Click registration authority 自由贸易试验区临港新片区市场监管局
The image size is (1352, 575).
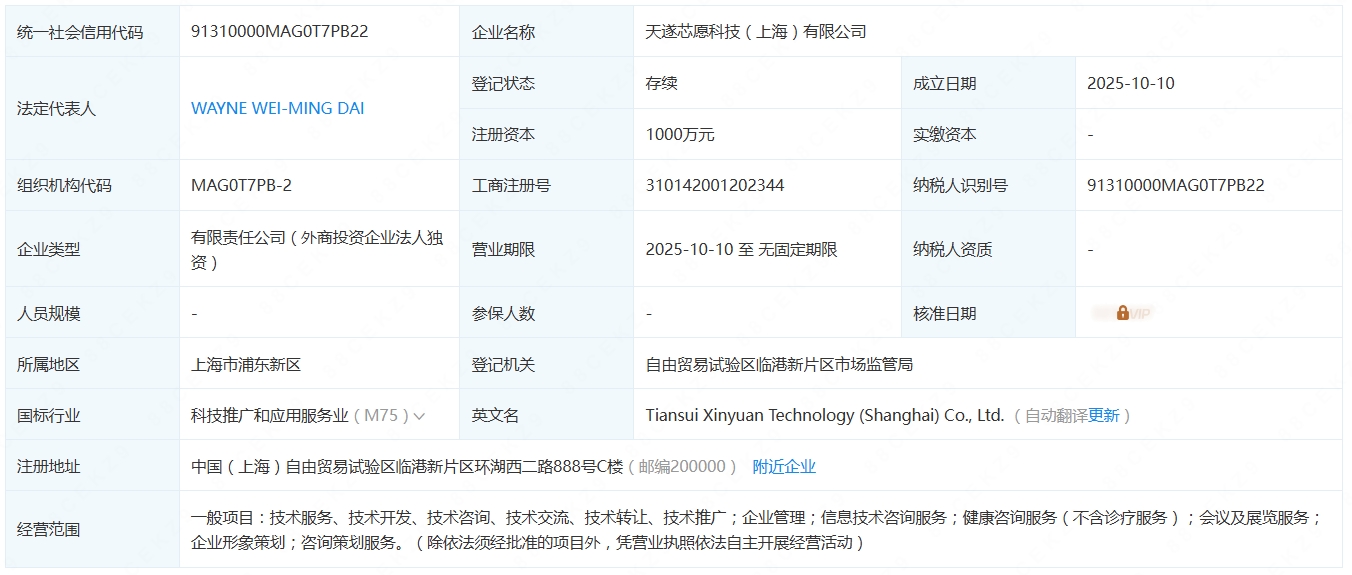tap(779, 364)
